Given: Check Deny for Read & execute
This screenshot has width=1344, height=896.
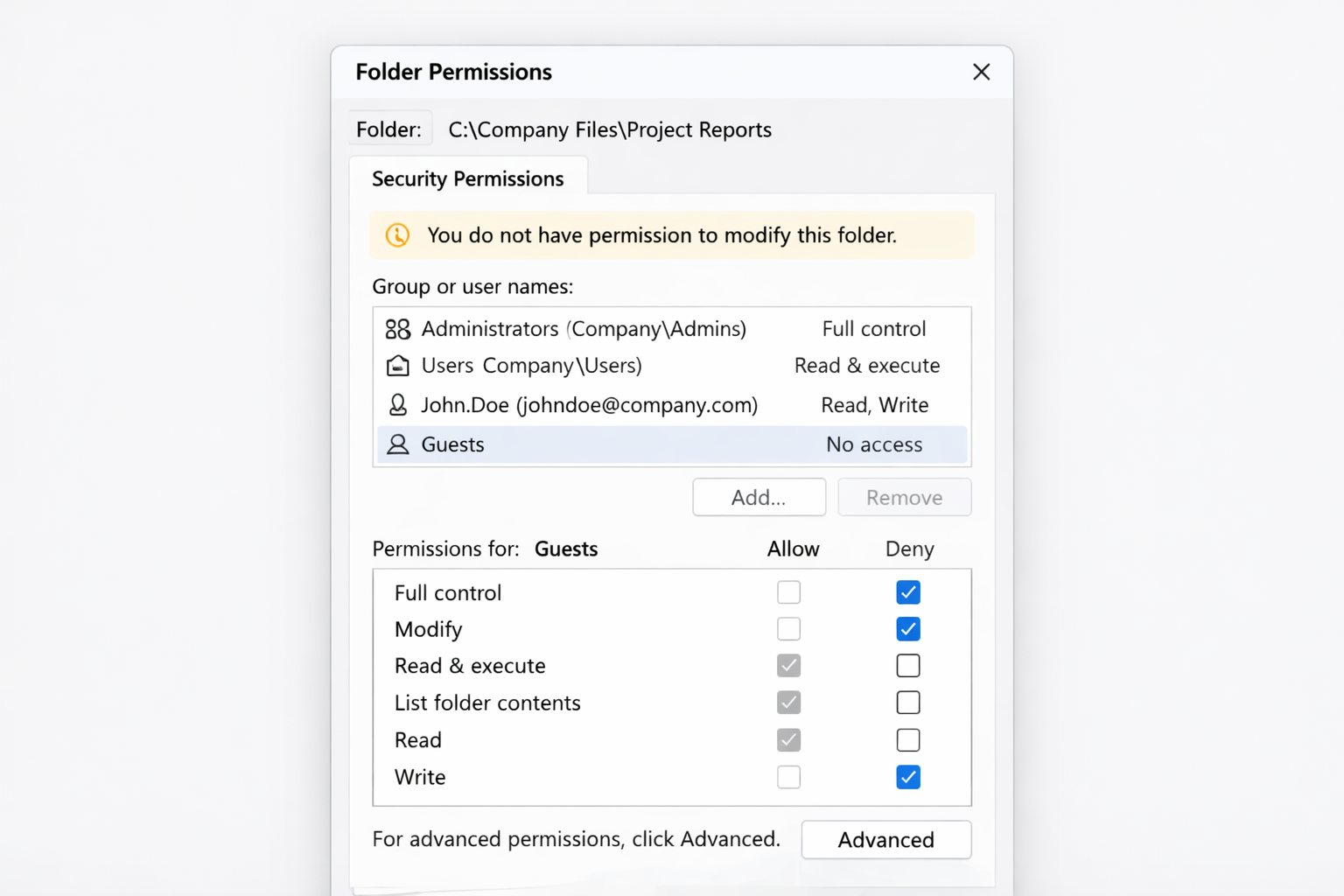Looking at the screenshot, I should point(908,666).
